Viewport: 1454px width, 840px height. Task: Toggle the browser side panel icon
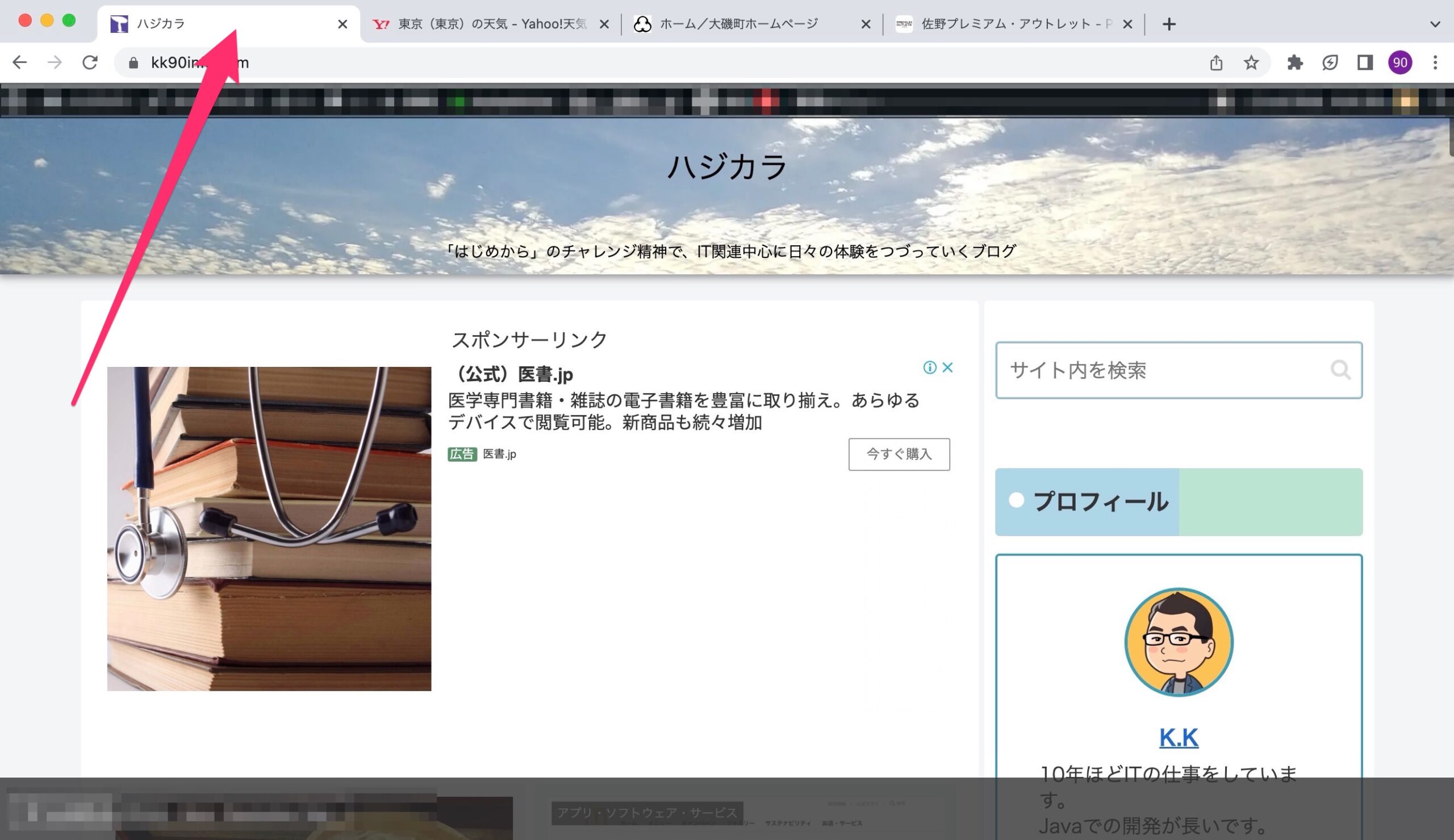[x=1365, y=62]
